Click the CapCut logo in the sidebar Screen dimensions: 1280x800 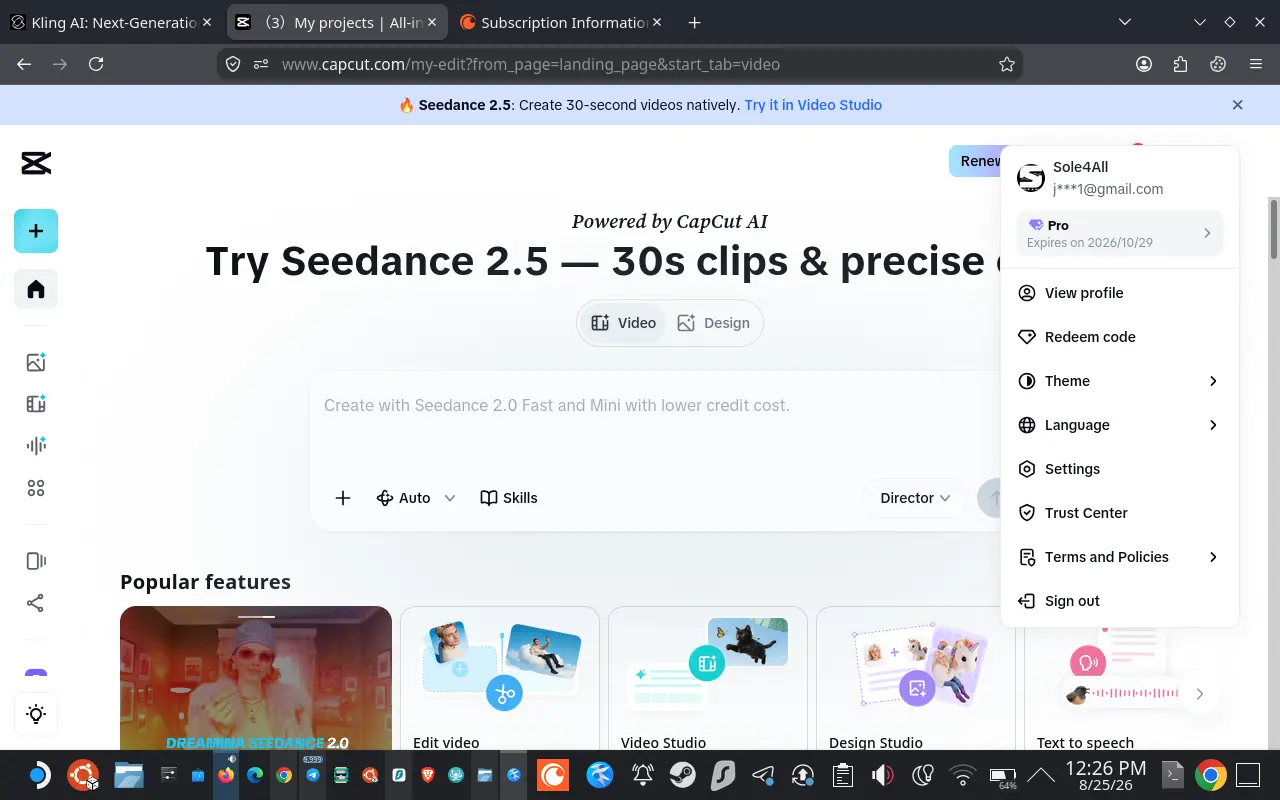36,163
